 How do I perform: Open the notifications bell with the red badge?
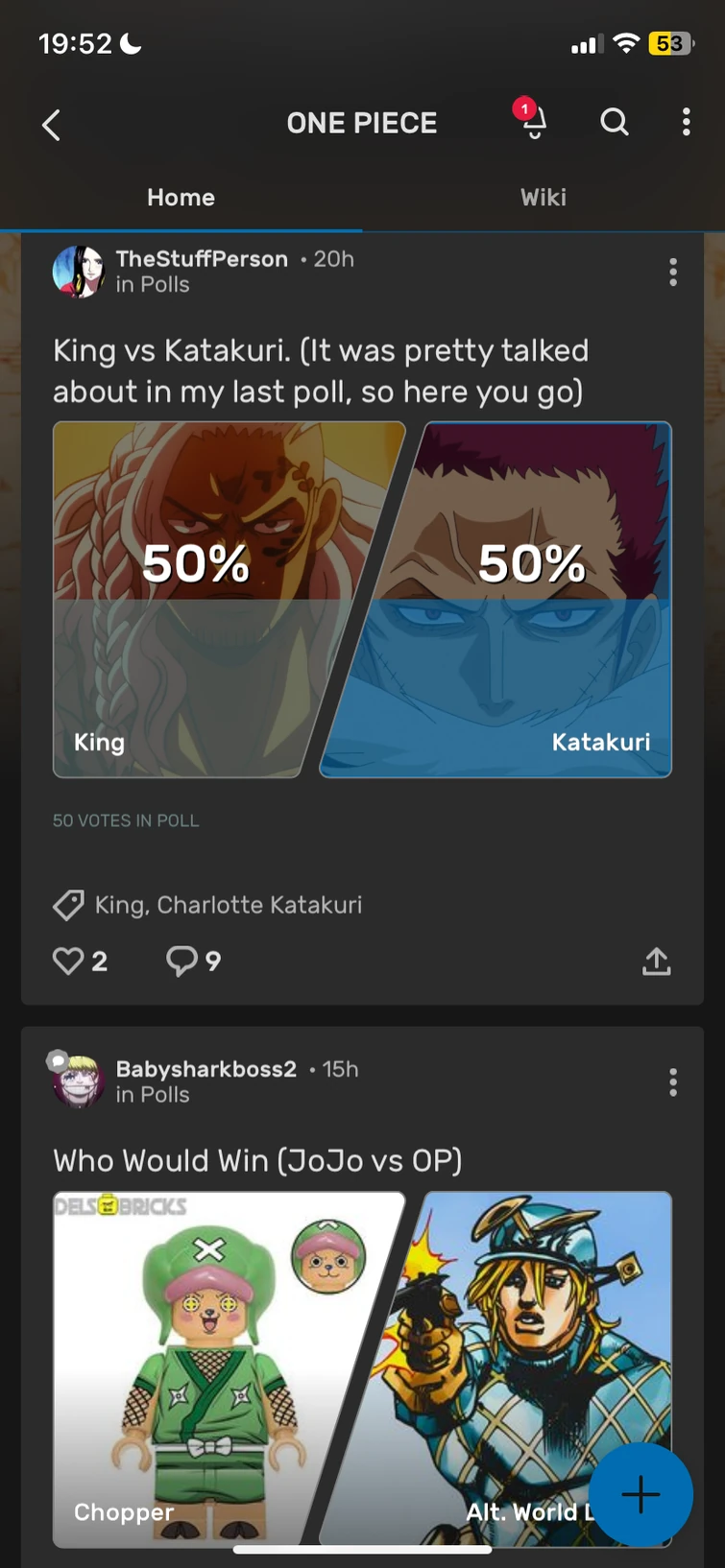pyautogui.click(x=533, y=123)
